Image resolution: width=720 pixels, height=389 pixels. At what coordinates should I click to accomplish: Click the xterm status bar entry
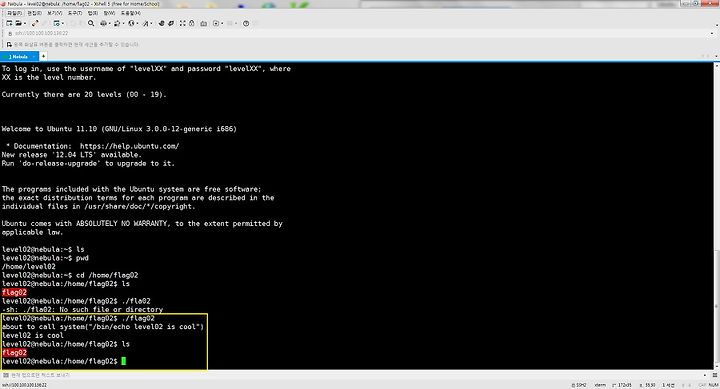pos(600,385)
